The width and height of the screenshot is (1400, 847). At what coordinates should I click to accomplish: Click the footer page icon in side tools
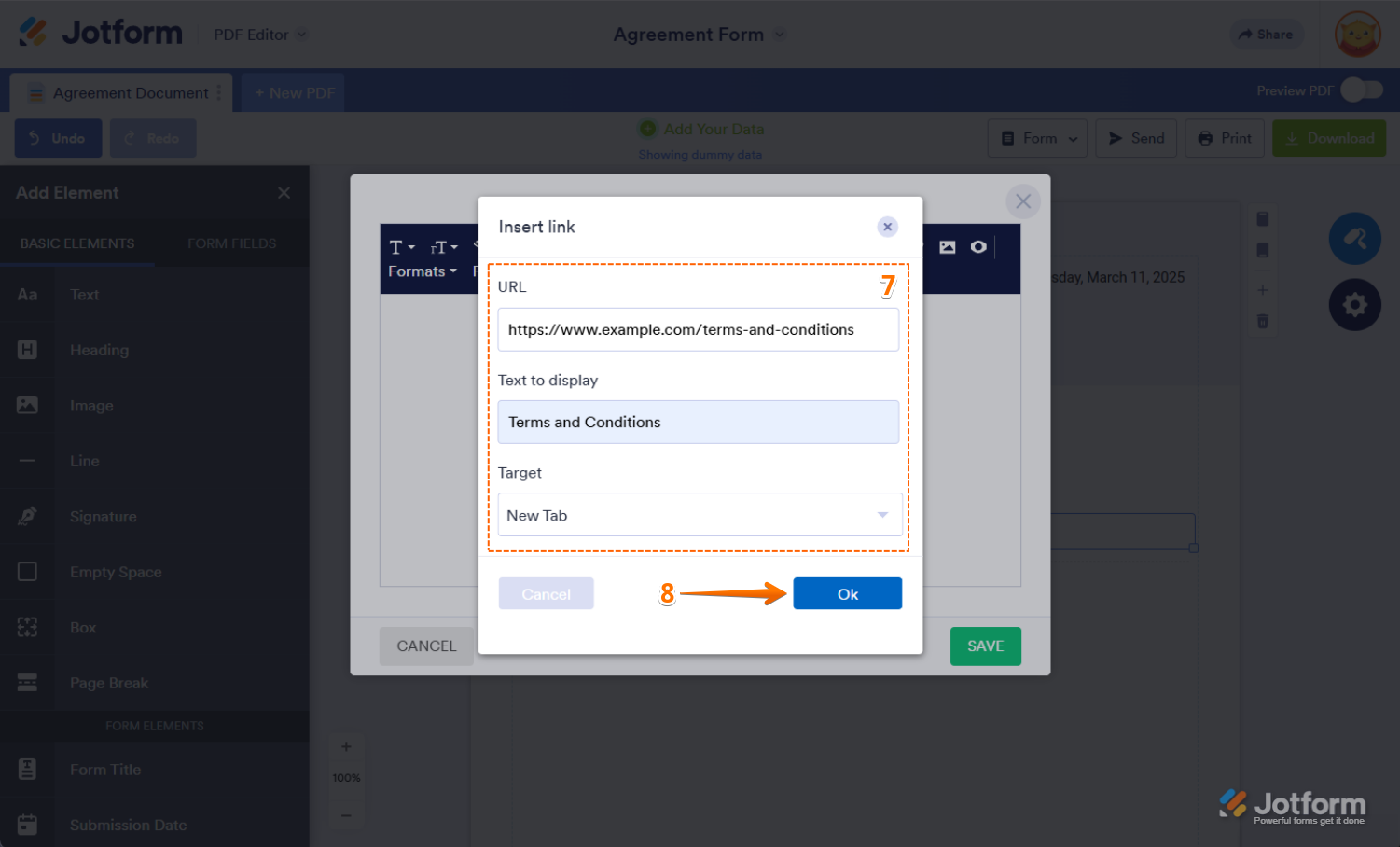[1262, 250]
